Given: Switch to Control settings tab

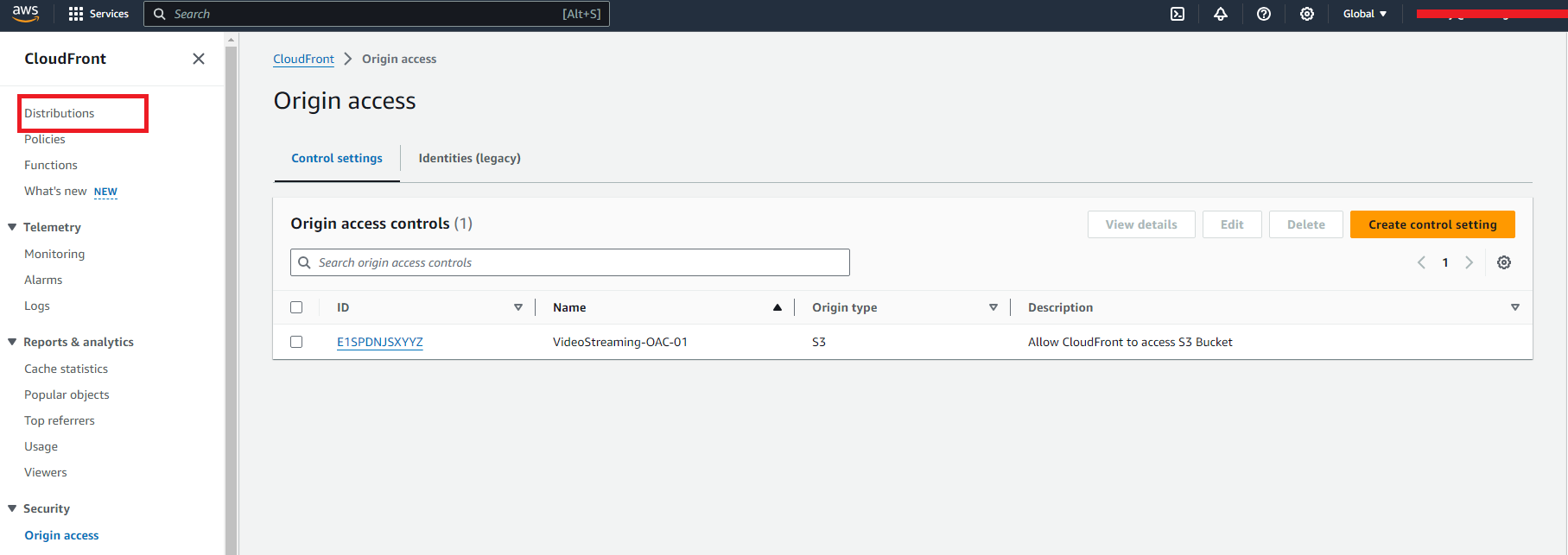Looking at the screenshot, I should click(337, 158).
